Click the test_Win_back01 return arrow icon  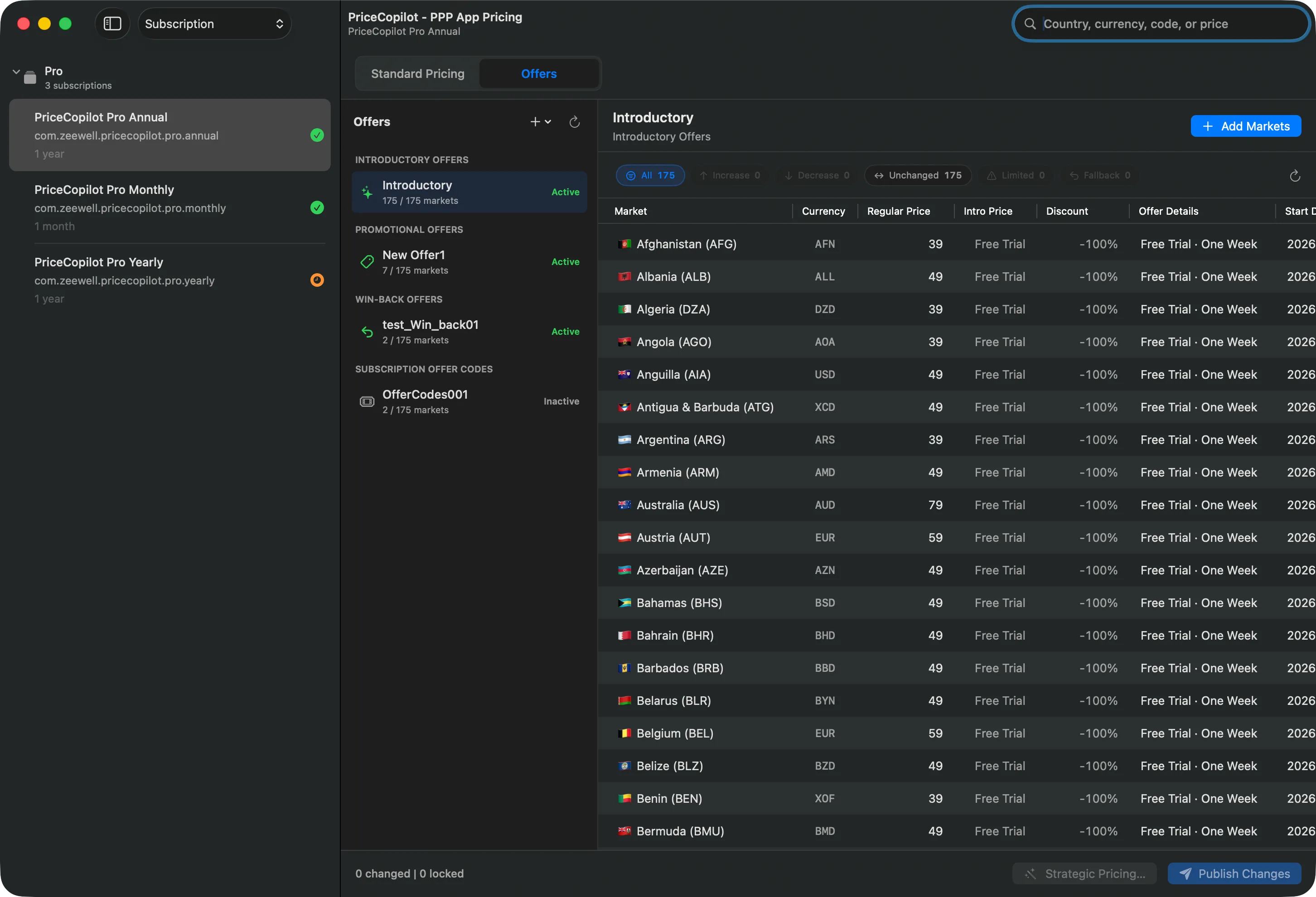[367, 332]
